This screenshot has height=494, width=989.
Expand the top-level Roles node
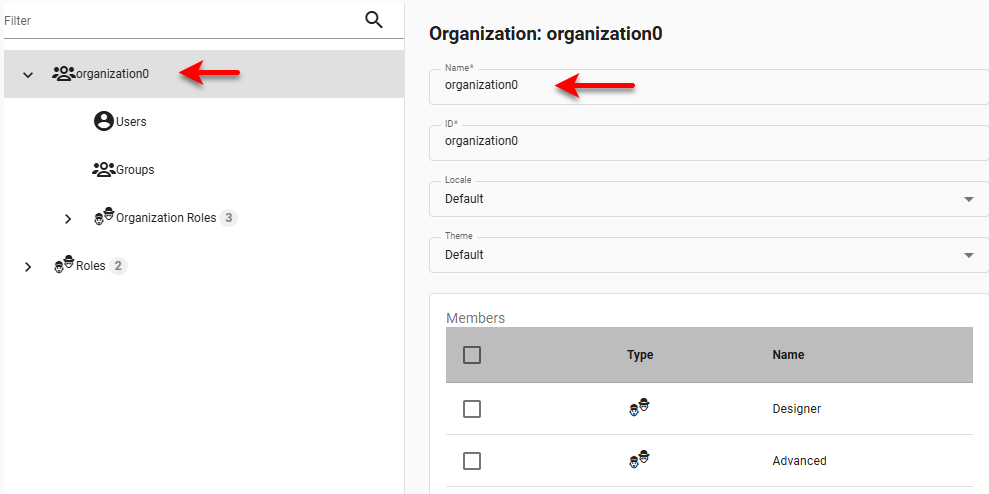[28, 267]
